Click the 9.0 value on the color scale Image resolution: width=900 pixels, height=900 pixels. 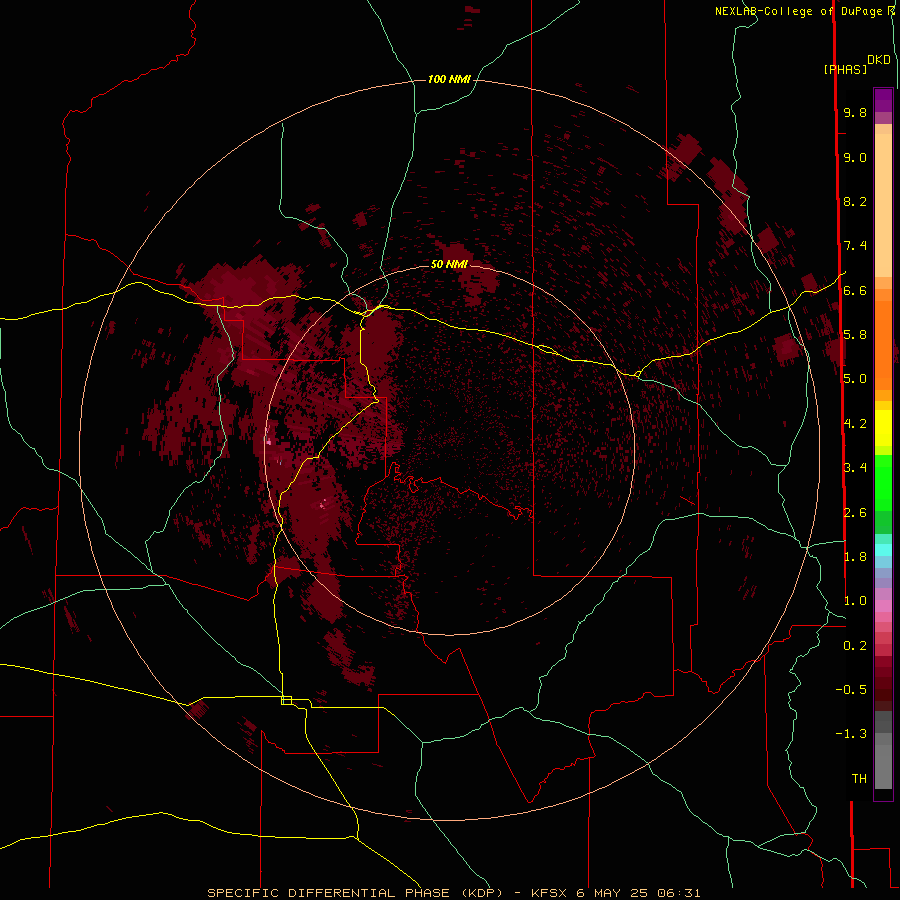click(x=855, y=157)
